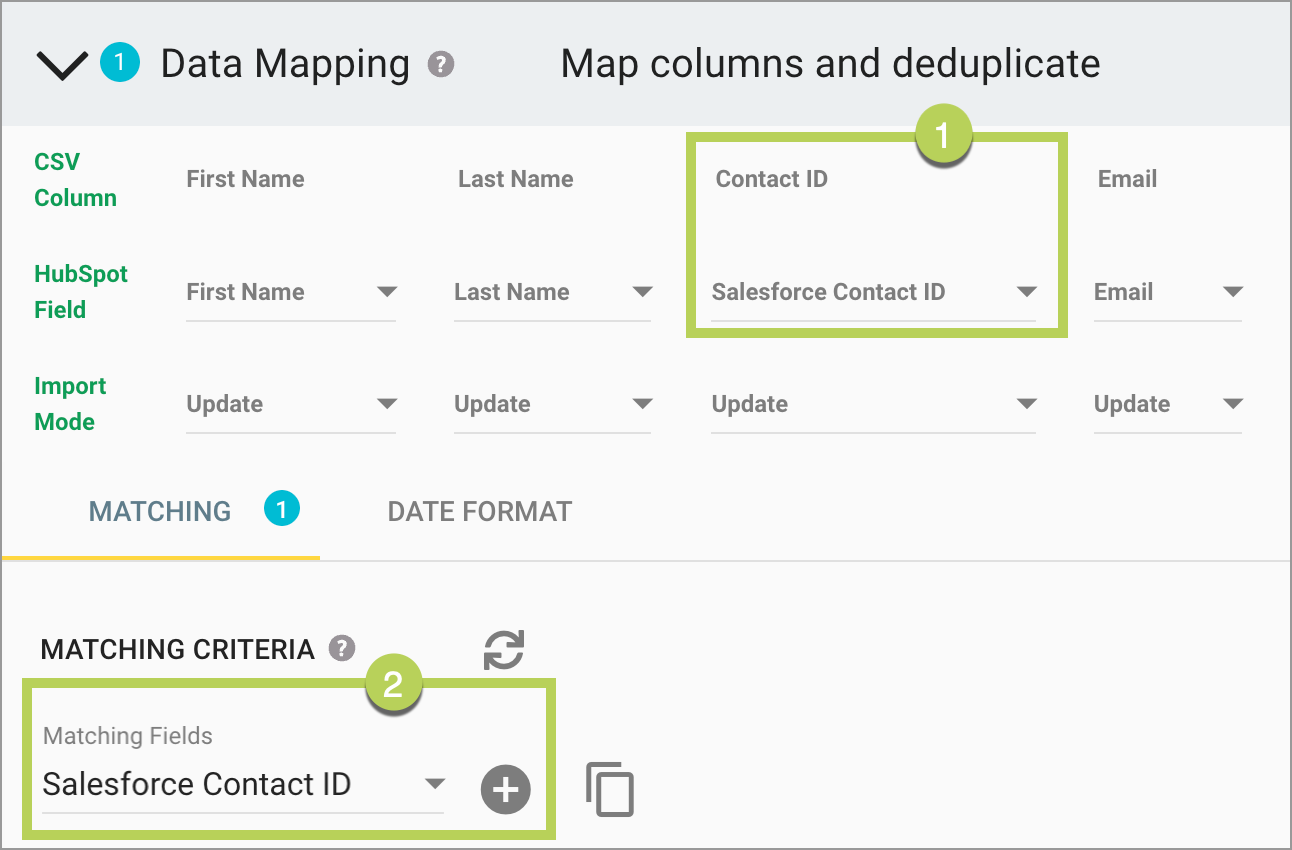Screen dimensions: 1292x850
Task: Click the Contact ID CSV column header
Action: coord(771,180)
